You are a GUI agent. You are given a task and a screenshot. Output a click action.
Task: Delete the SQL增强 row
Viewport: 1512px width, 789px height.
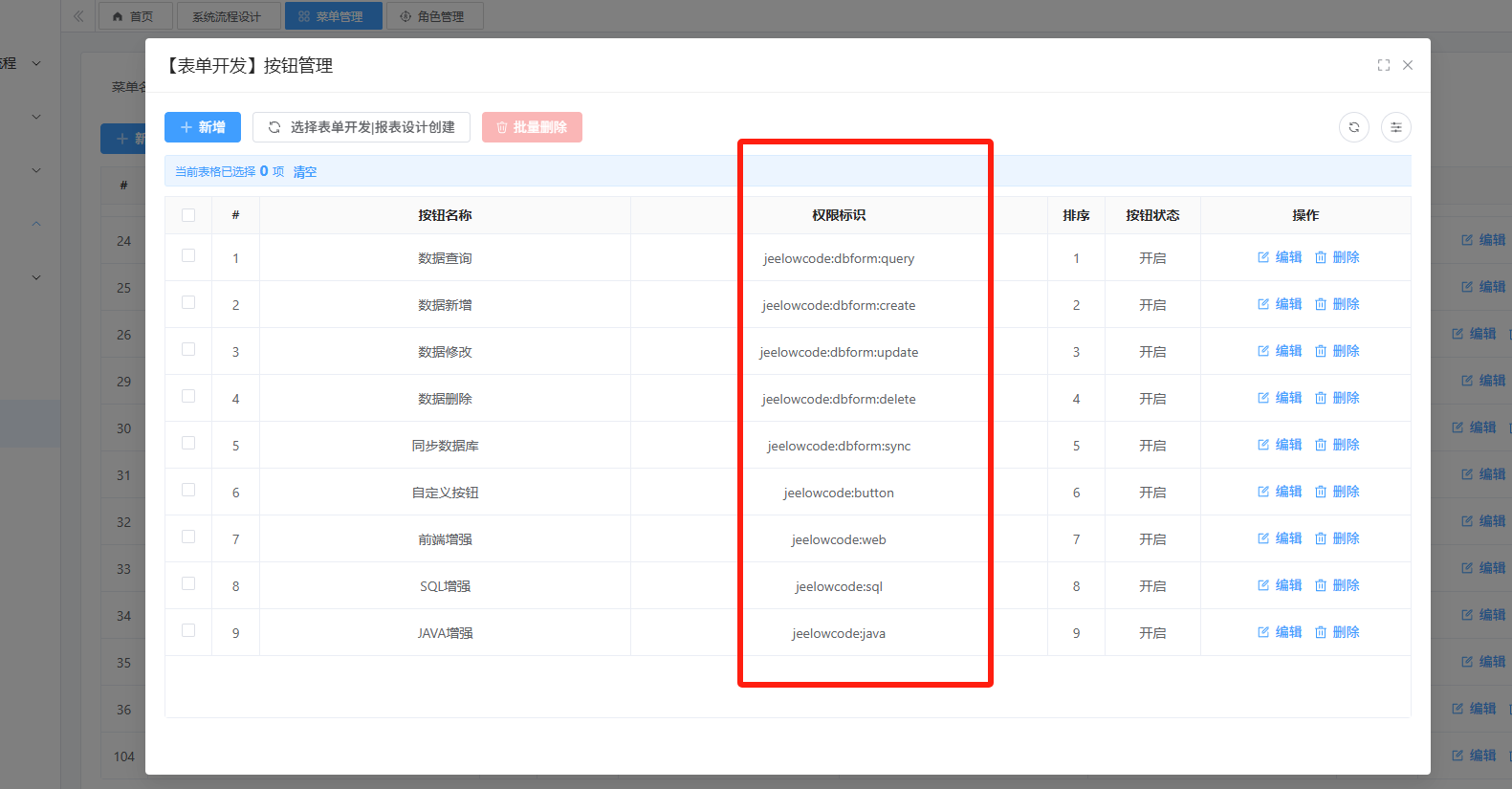pyautogui.click(x=1337, y=585)
